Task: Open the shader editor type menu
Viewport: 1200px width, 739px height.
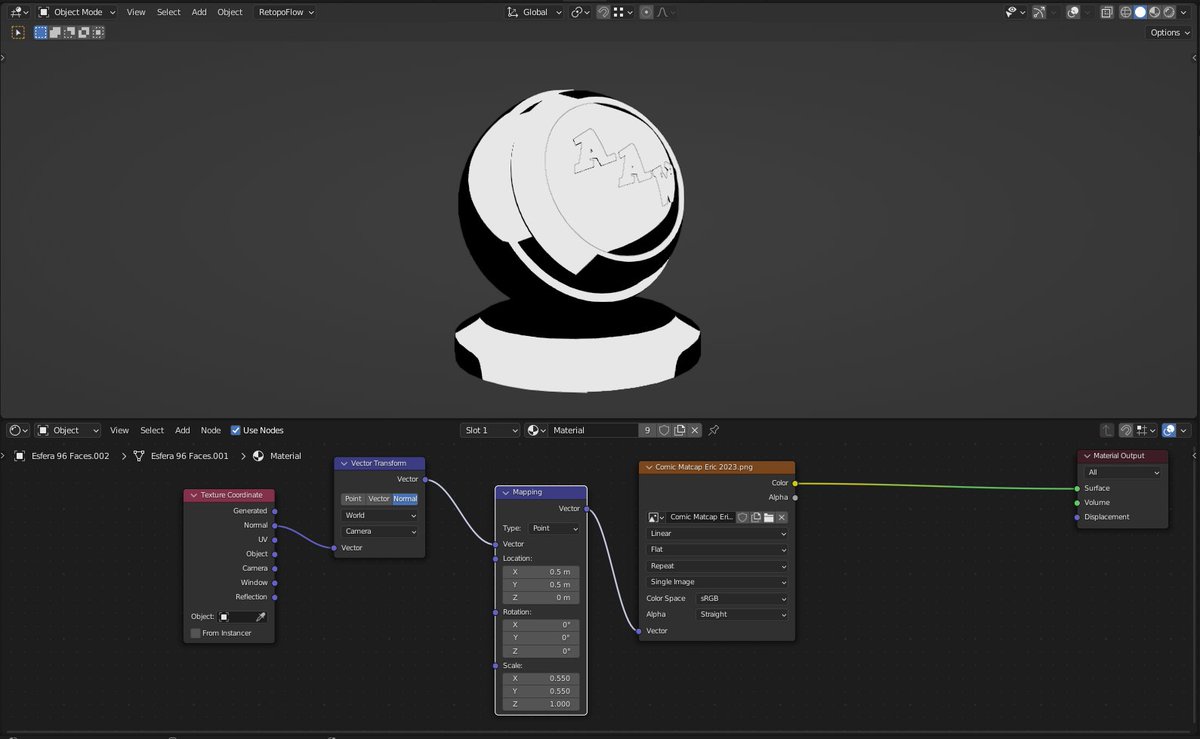Action: (18, 430)
